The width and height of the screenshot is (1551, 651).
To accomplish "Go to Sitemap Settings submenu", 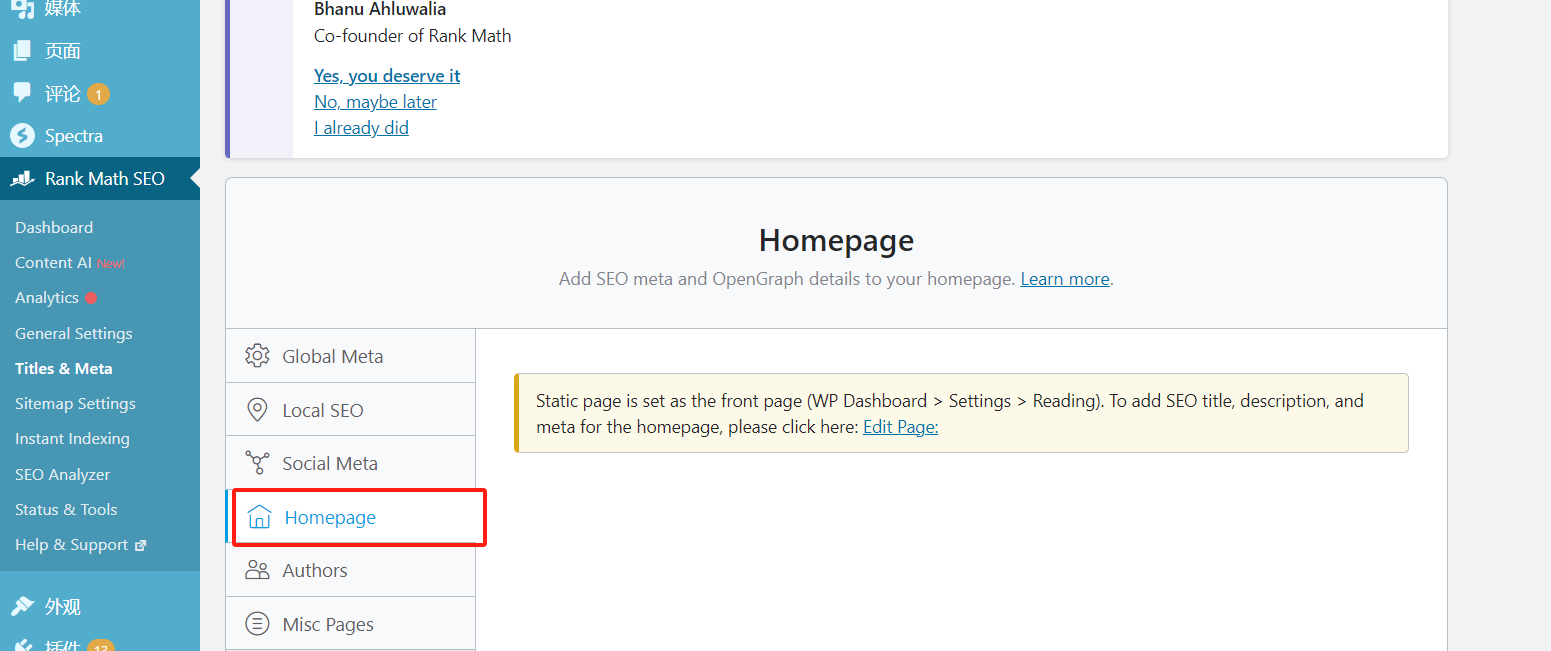I will tap(75, 404).
